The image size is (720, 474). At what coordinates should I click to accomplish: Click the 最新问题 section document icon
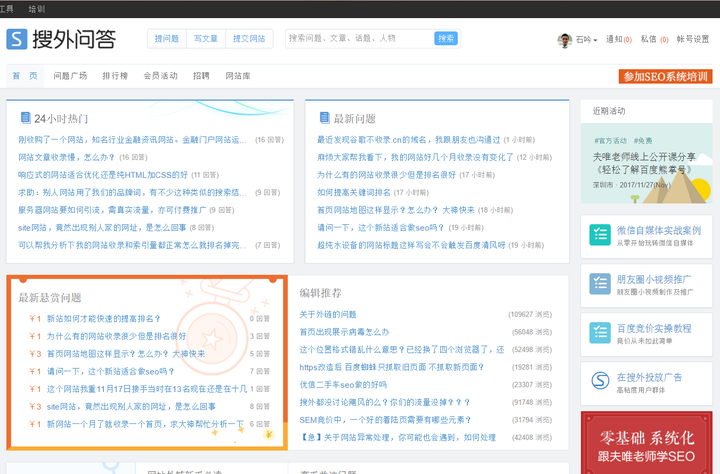pos(325,118)
